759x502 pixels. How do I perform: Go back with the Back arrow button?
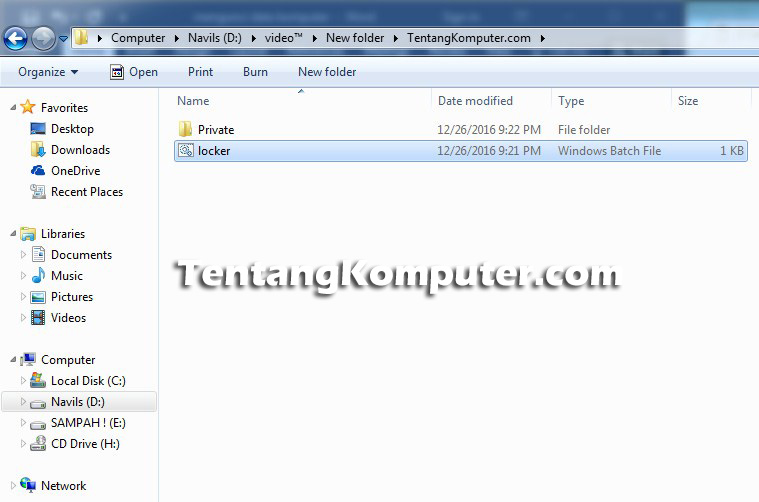pos(15,39)
